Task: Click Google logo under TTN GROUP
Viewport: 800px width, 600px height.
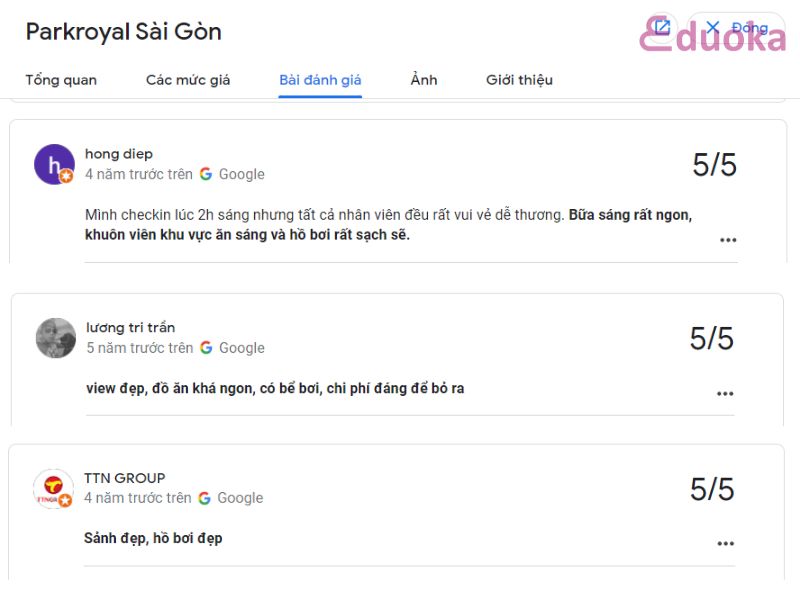Action: [x=204, y=498]
